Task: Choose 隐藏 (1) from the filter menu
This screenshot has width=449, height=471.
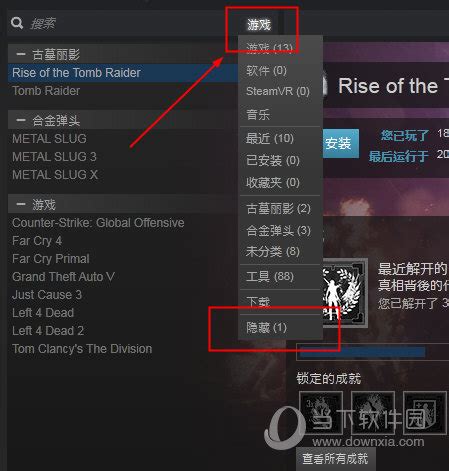Action: [x=266, y=327]
